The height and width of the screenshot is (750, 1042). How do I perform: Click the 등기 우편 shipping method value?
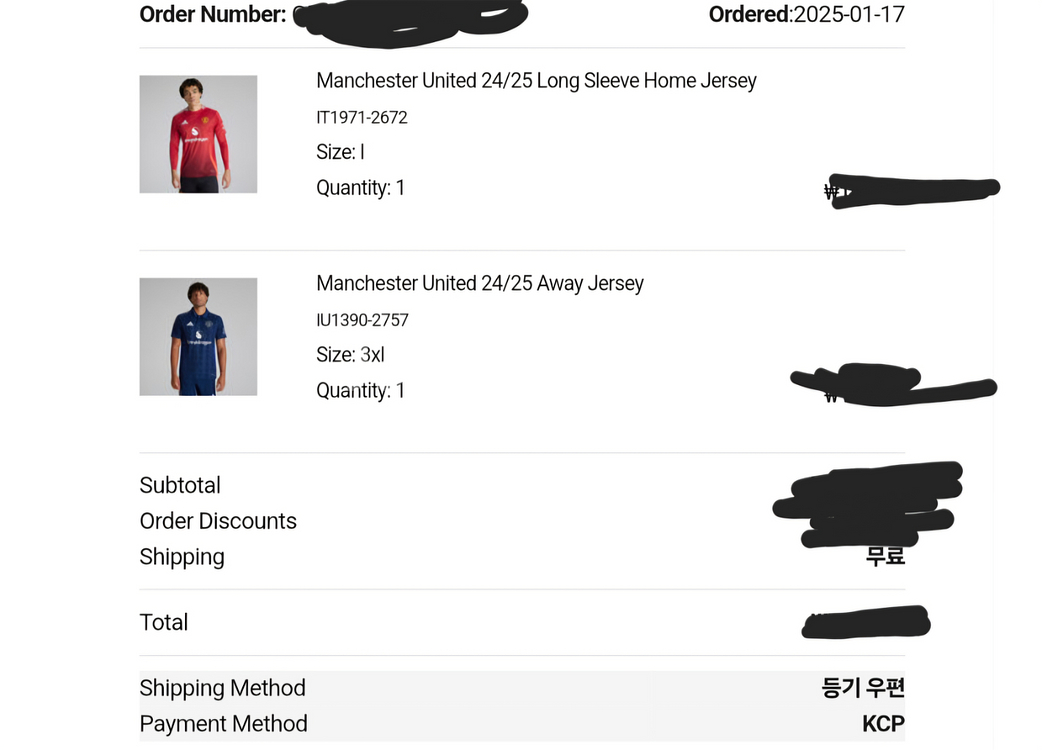863,688
